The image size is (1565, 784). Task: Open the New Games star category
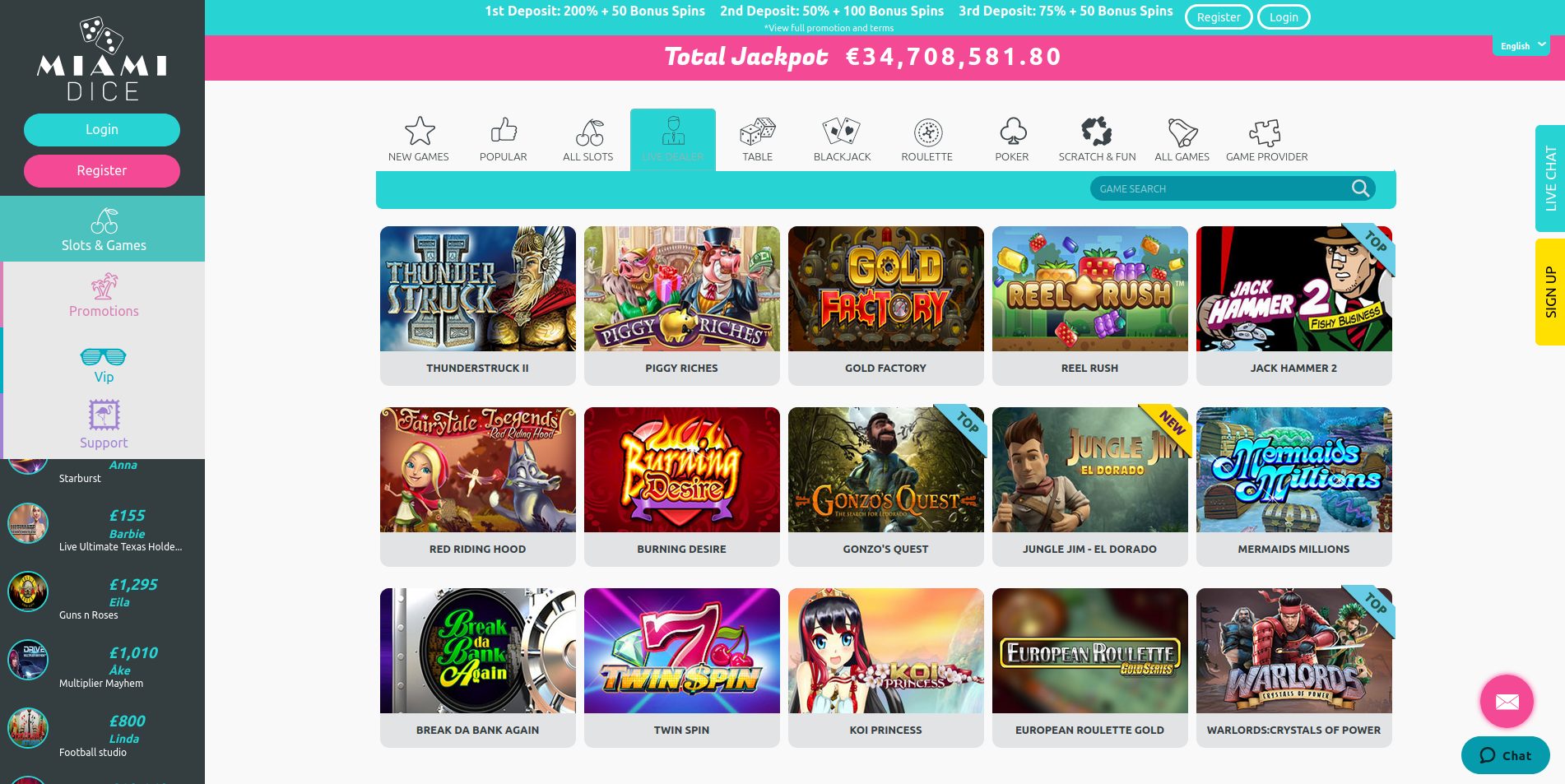(x=419, y=139)
